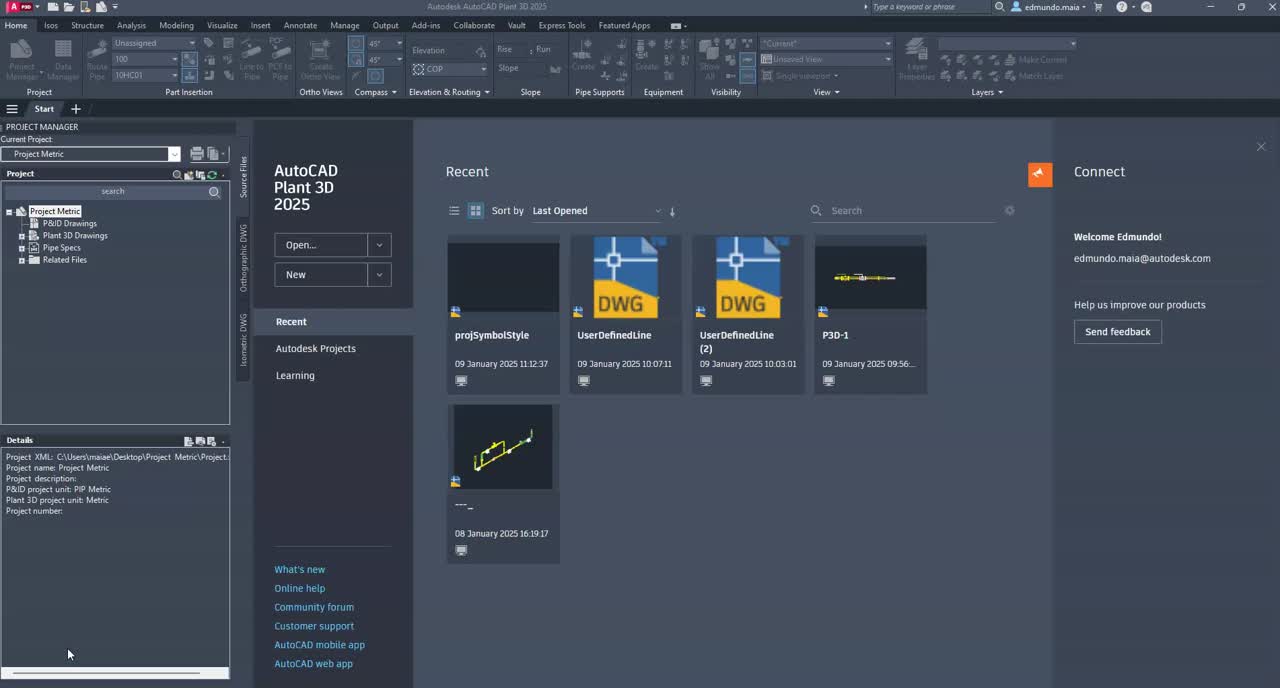This screenshot has height=688, width=1280.
Task: Open the COP routing dropdown
Action: 449,69
